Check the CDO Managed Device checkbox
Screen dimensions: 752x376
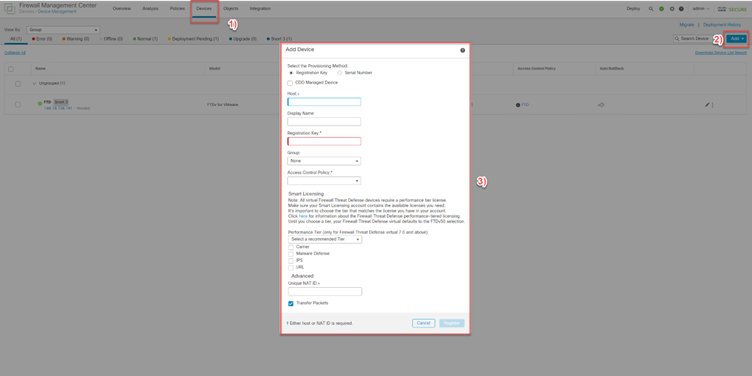[x=290, y=83]
